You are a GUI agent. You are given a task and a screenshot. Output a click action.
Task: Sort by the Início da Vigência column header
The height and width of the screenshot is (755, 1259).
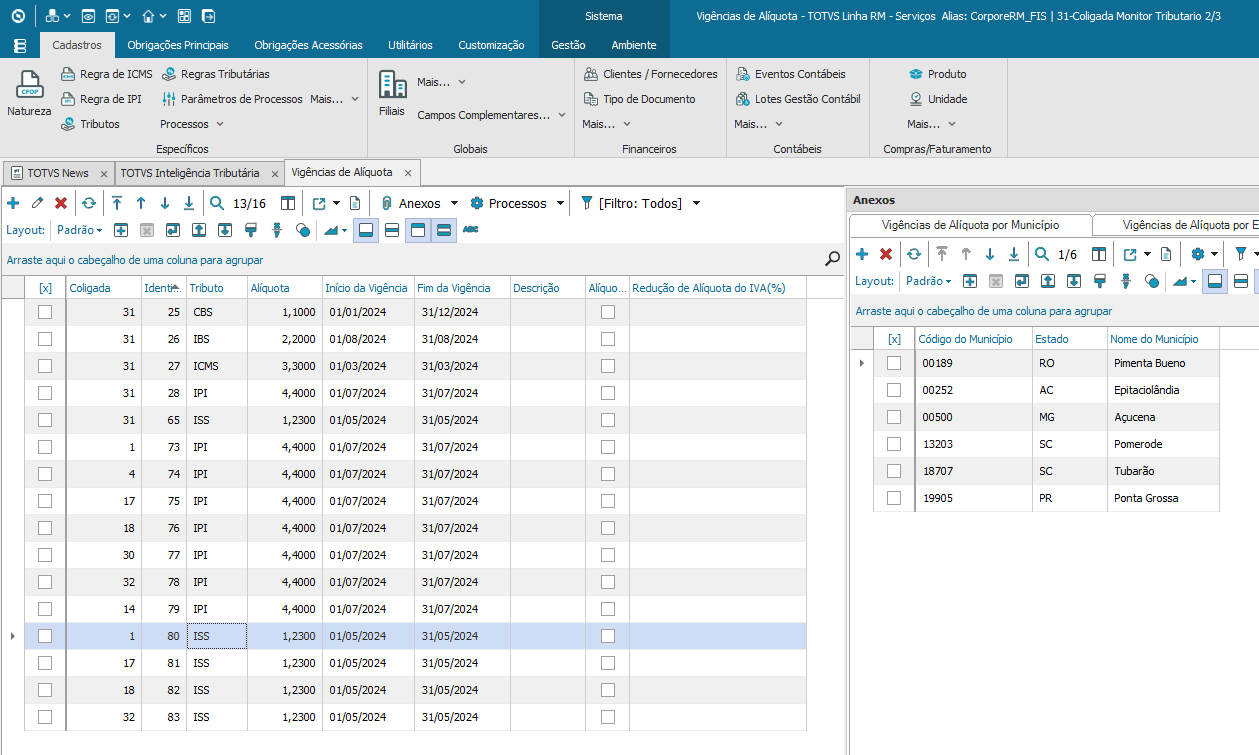point(366,288)
